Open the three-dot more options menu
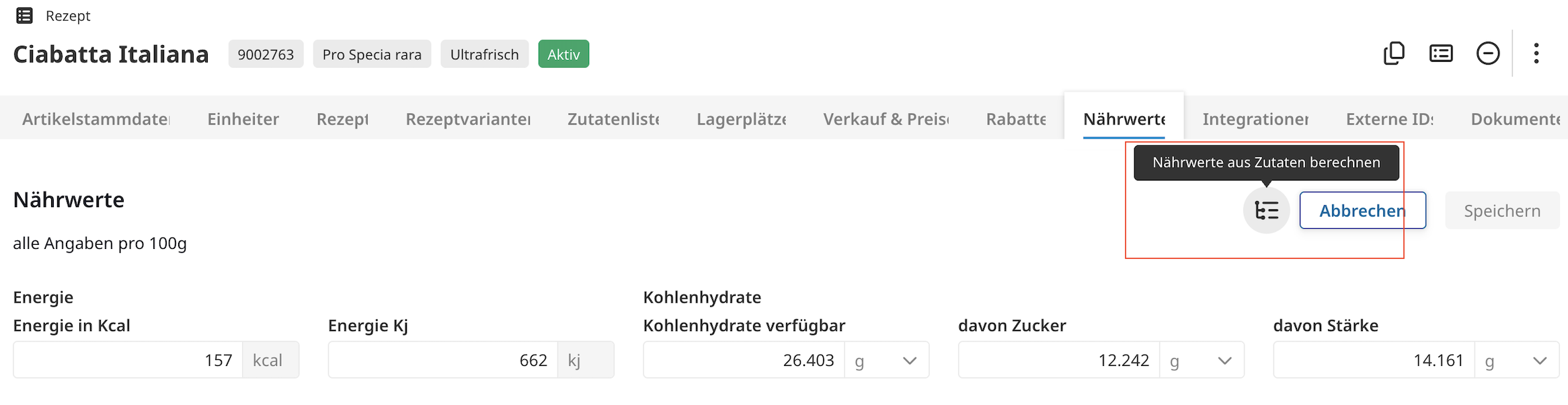The width and height of the screenshot is (1568, 405). (x=1536, y=53)
